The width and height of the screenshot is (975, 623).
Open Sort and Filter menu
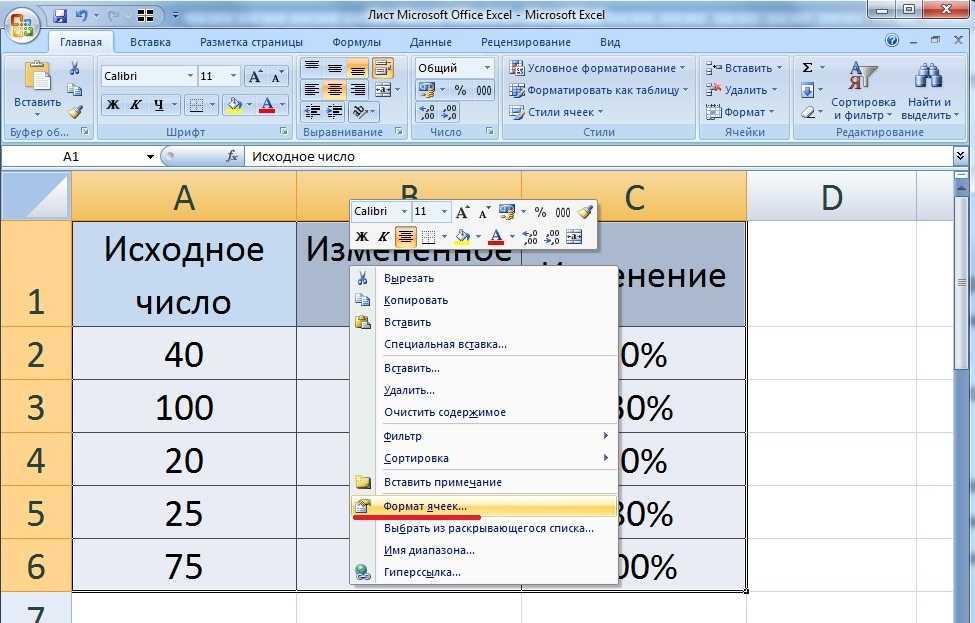(863, 91)
